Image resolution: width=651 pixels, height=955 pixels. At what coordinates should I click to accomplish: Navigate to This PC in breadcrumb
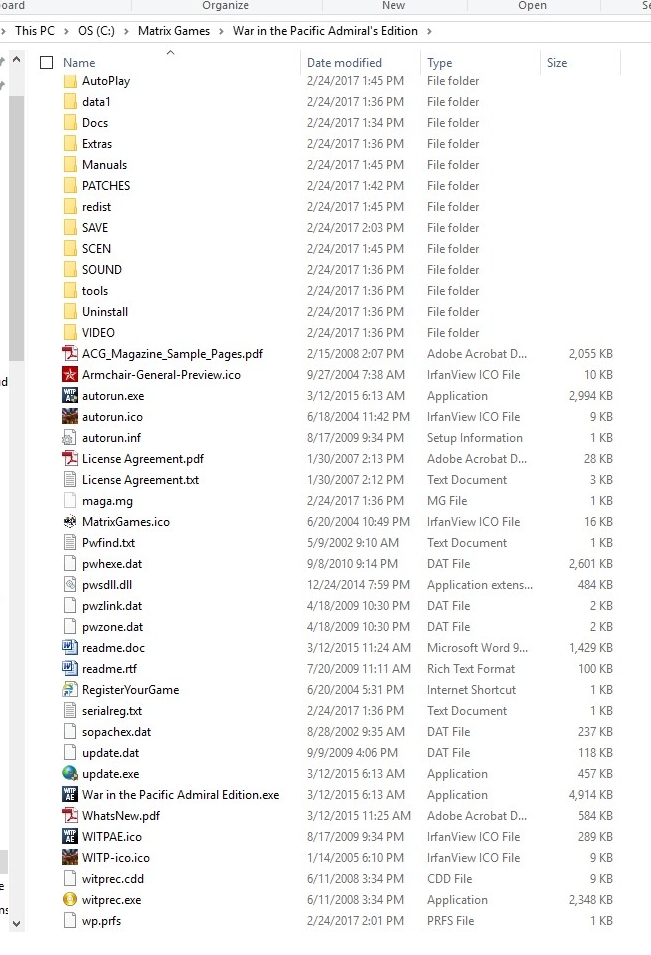coord(35,31)
